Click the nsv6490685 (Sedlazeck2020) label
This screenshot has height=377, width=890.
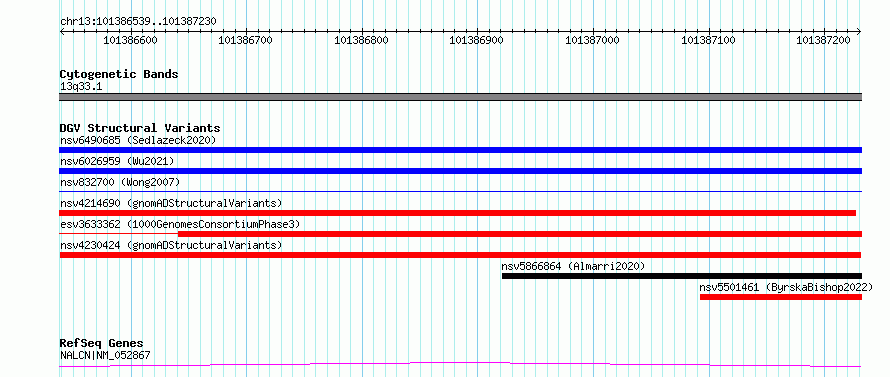138,140
